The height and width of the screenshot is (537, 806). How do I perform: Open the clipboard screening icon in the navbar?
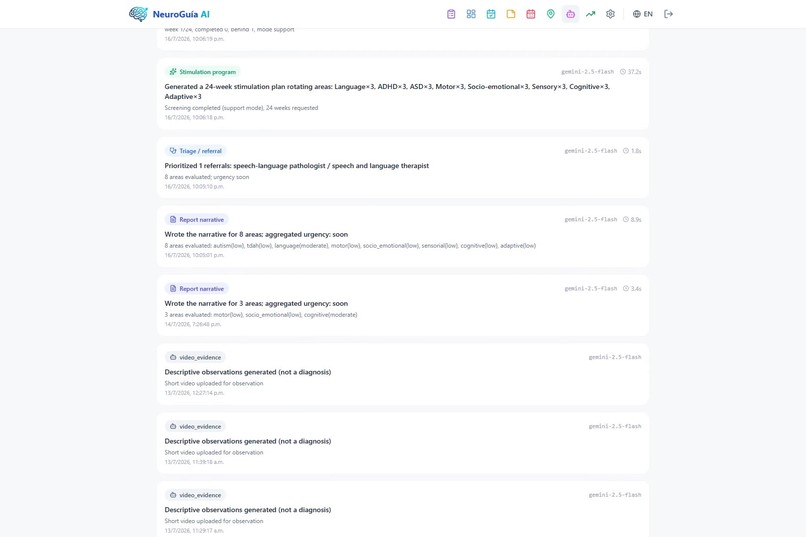pos(451,14)
